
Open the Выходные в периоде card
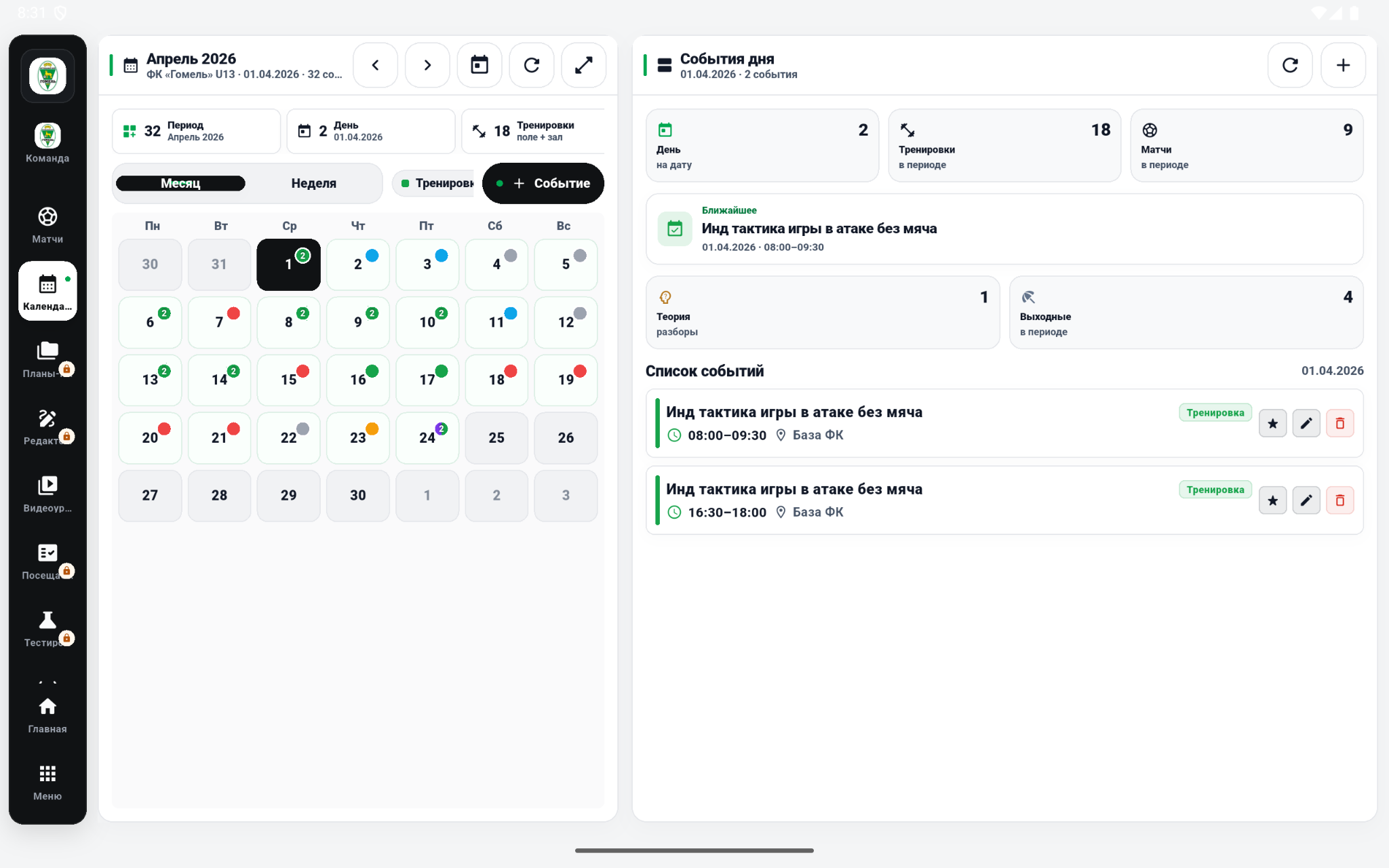point(1186,313)
